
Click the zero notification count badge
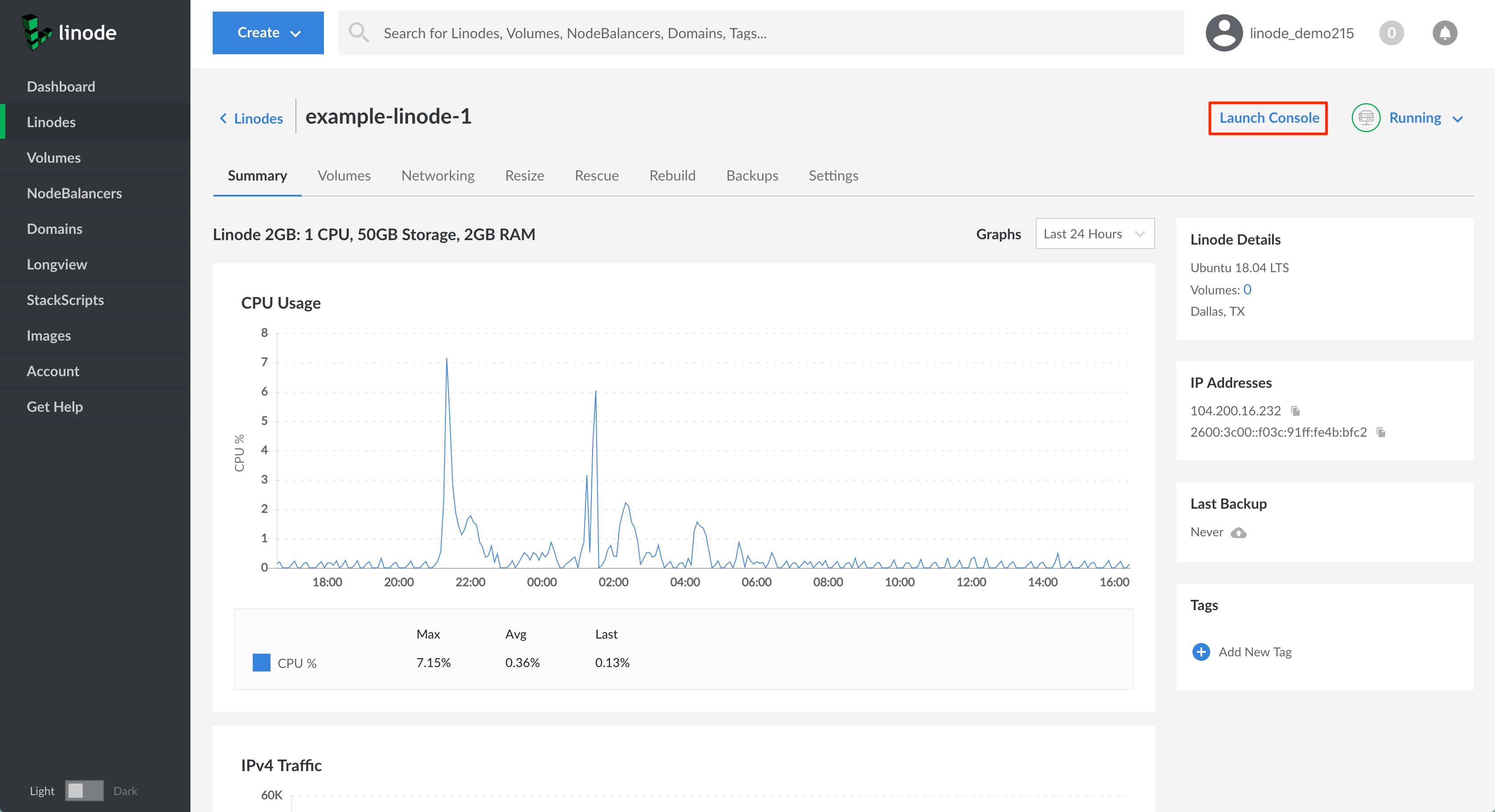tap(1391, 33)
